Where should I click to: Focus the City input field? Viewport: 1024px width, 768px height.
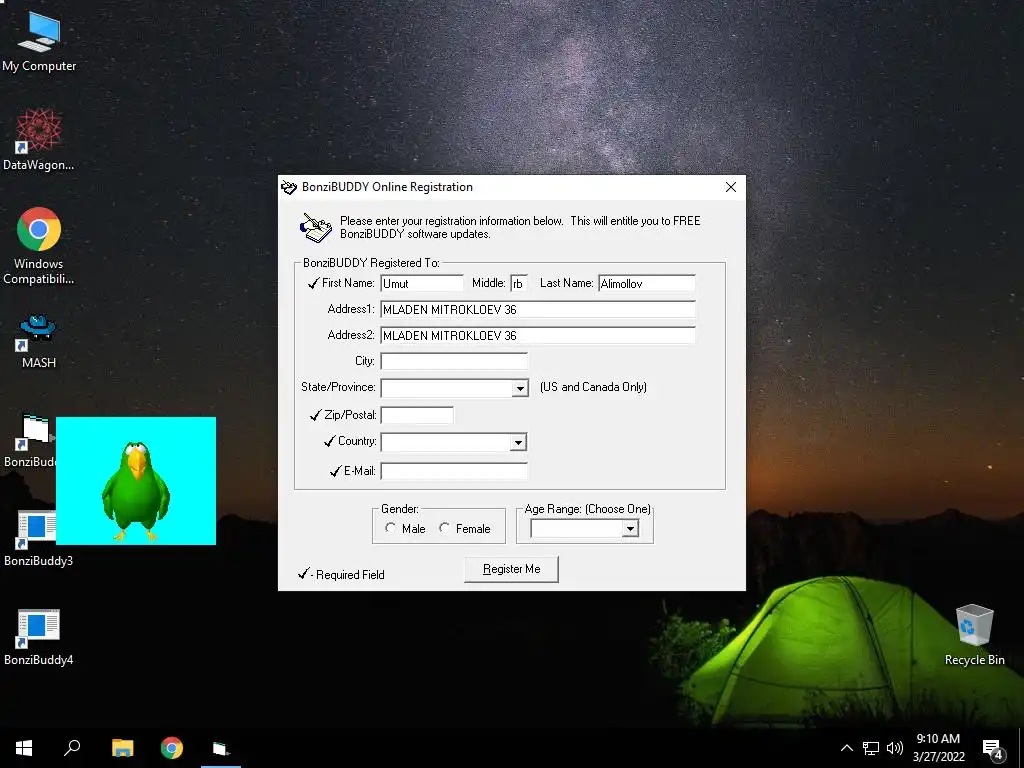click(454, 361)
